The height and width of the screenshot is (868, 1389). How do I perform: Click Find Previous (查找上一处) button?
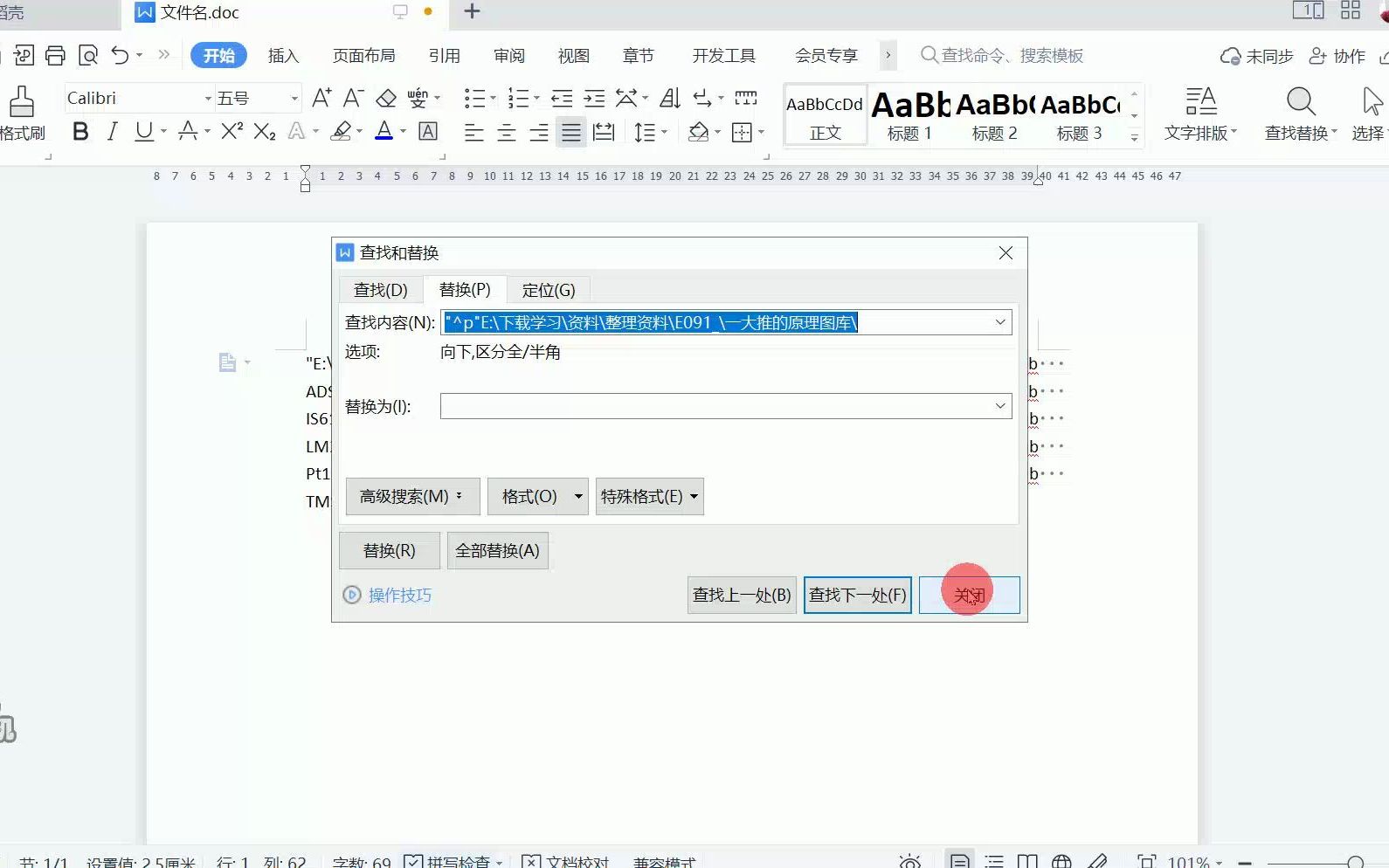[x=742, y=596]
